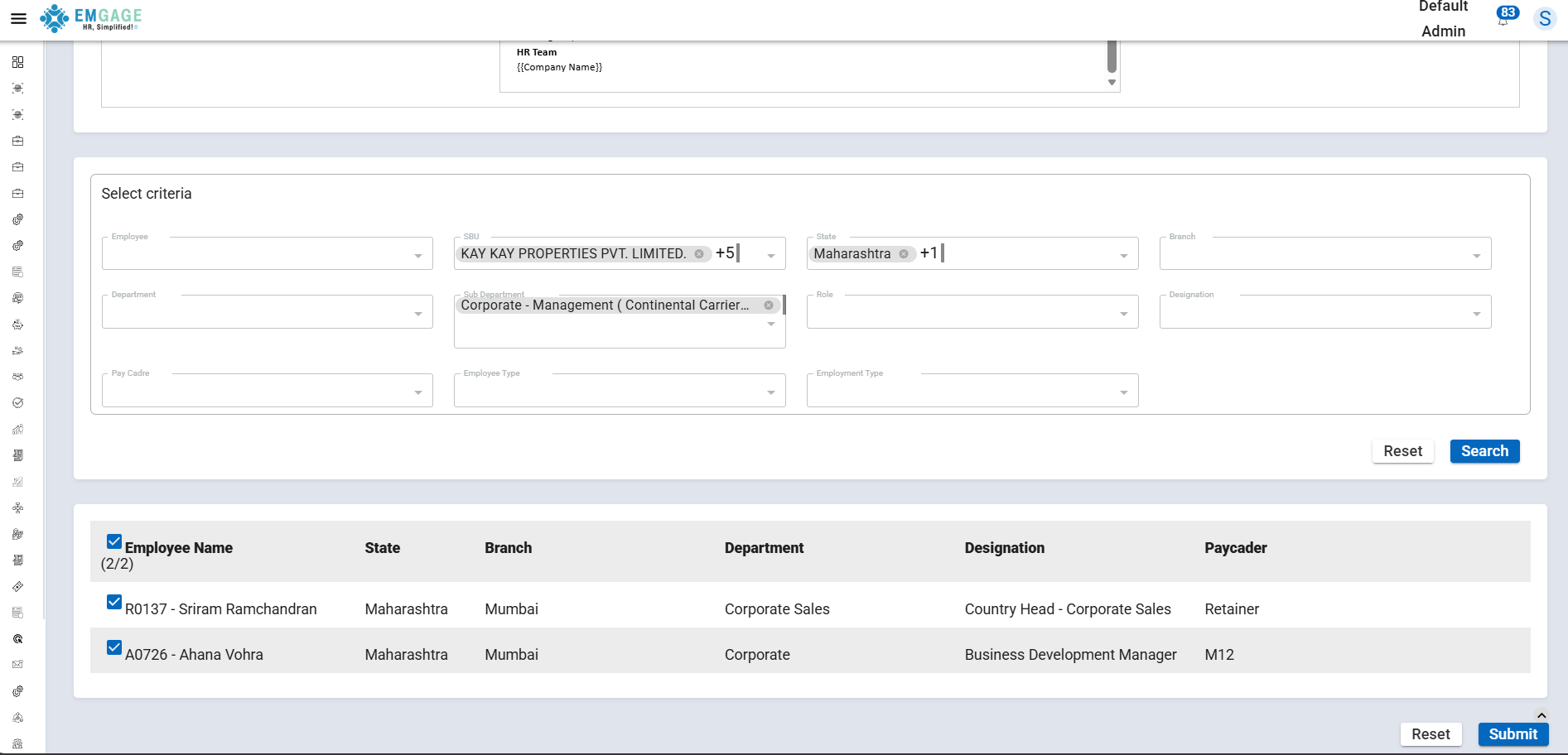Viewport: 1568px width, 755px height.
Task: Select the face-recognition attendance icon
Action: [17, 88]
